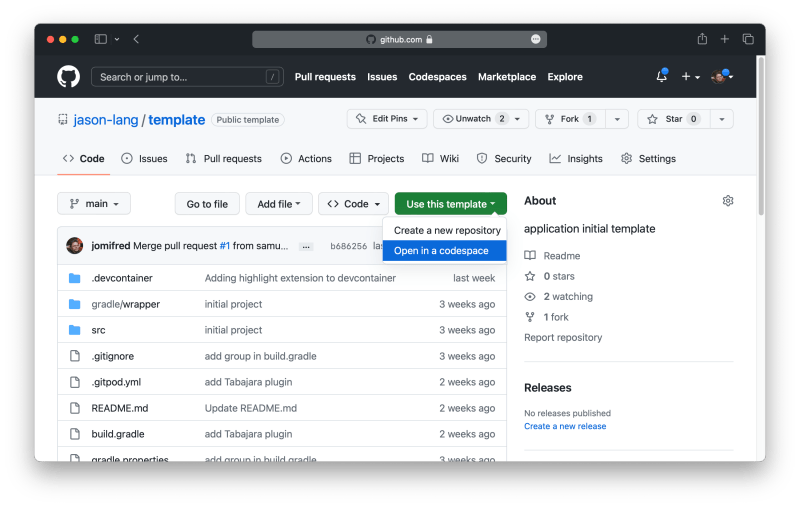Edit About details gear icon

point(728,201)
